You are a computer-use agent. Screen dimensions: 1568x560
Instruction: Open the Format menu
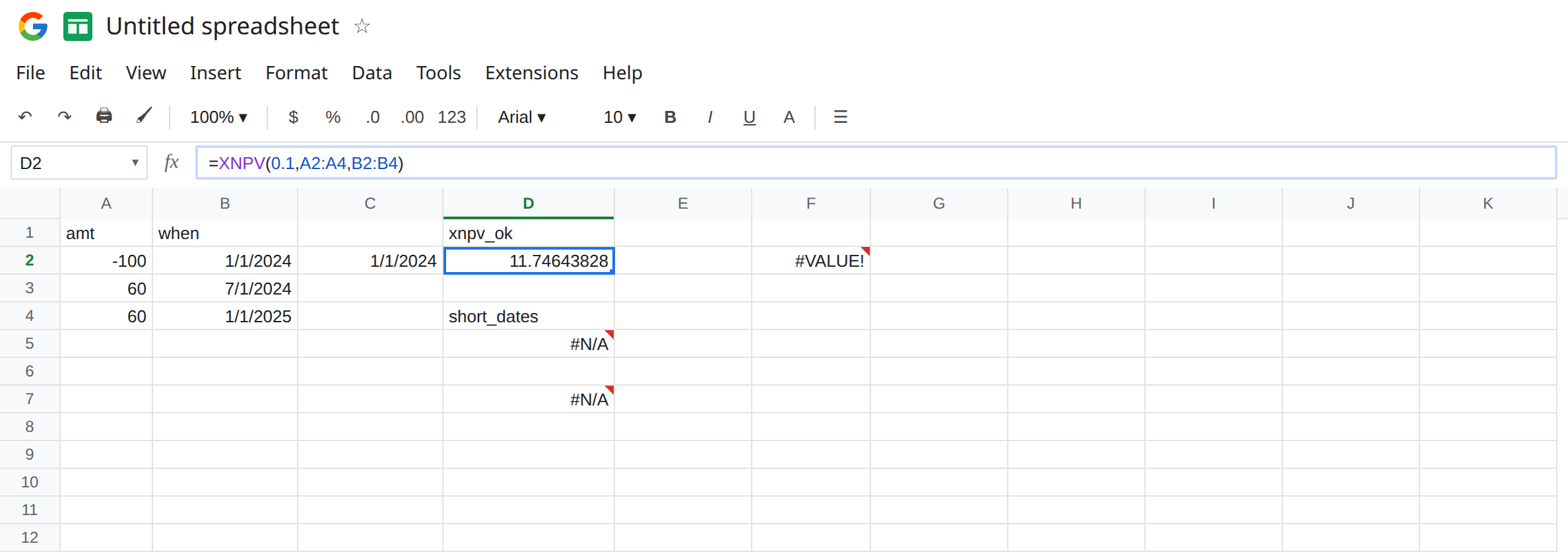[296, 73]
